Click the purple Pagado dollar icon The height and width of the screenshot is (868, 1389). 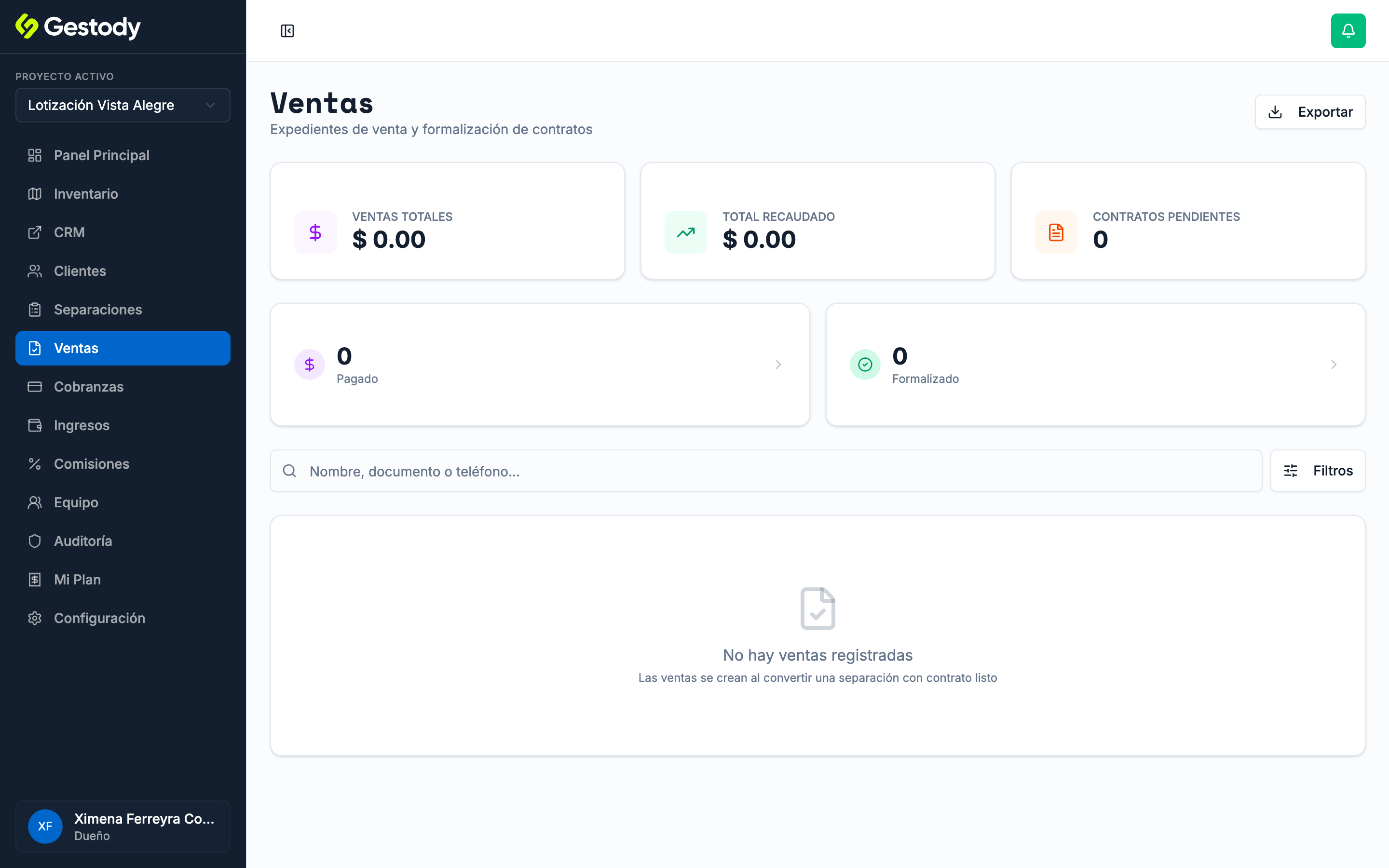pos(309,365)
